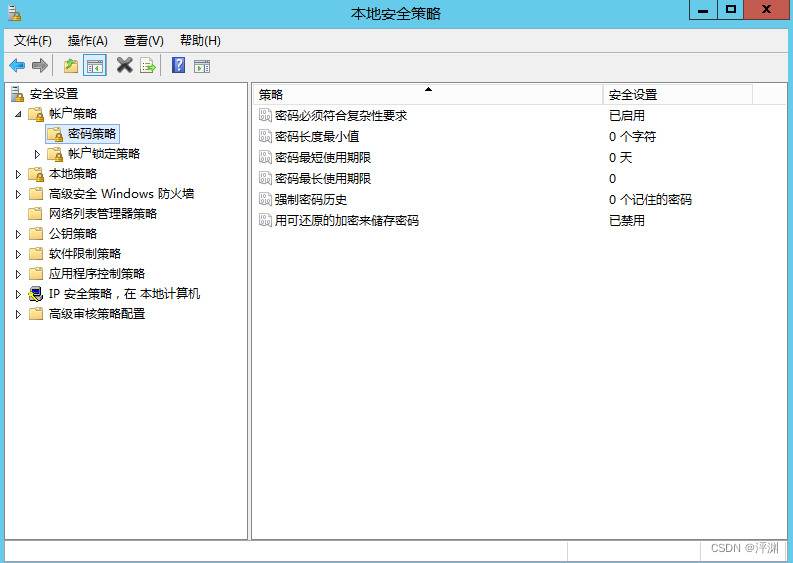Expand the 公钥策略 tree node arrow

click(18, 234)
